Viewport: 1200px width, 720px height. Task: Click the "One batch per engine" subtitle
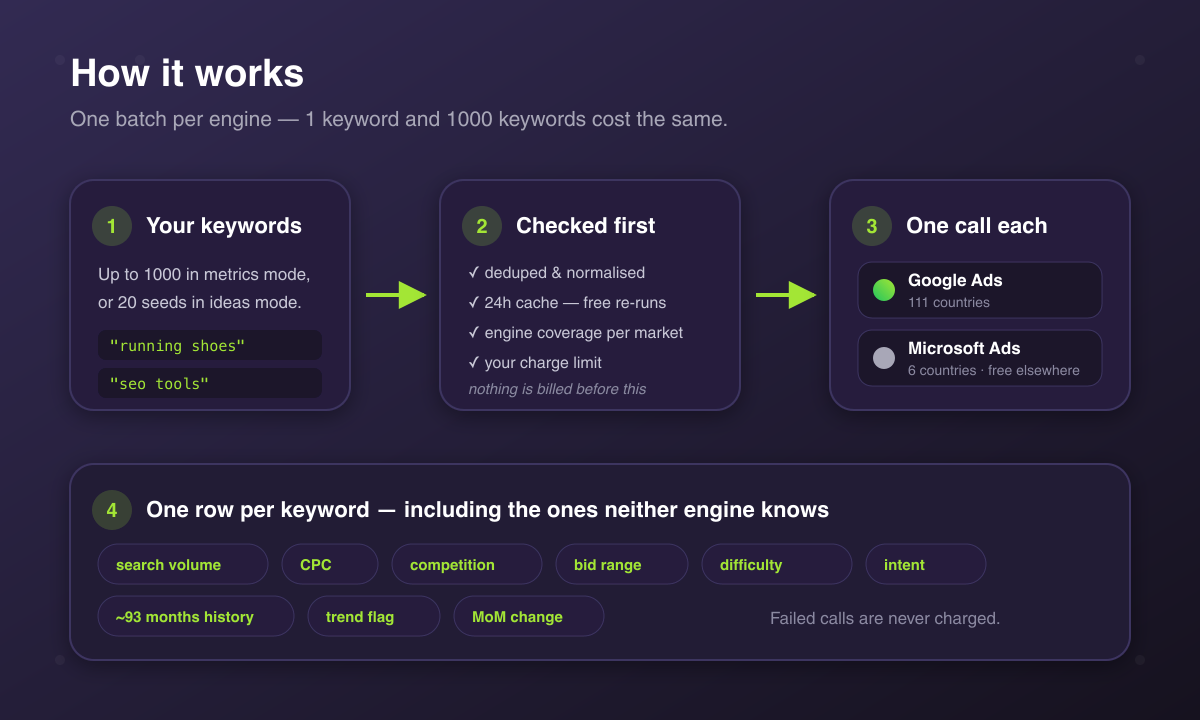coord(399,119)
